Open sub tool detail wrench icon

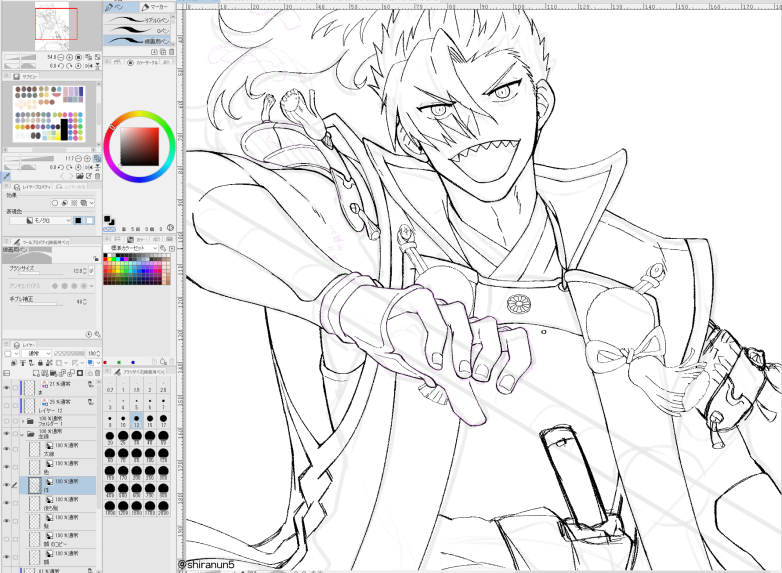pyautogui.click(x=98, y=334)
